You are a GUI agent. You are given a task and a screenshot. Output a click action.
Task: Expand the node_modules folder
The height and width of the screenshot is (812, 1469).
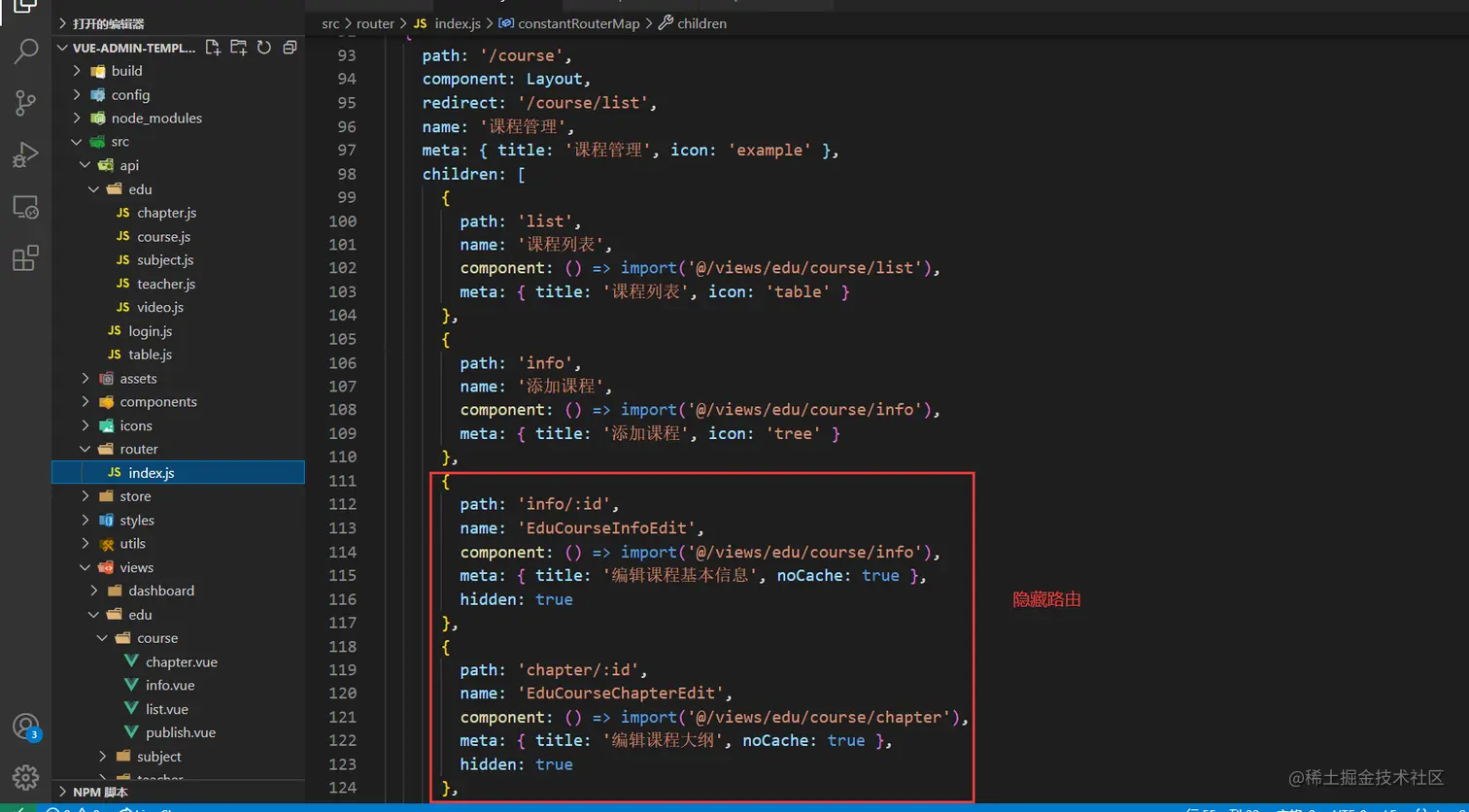point(178,118)
